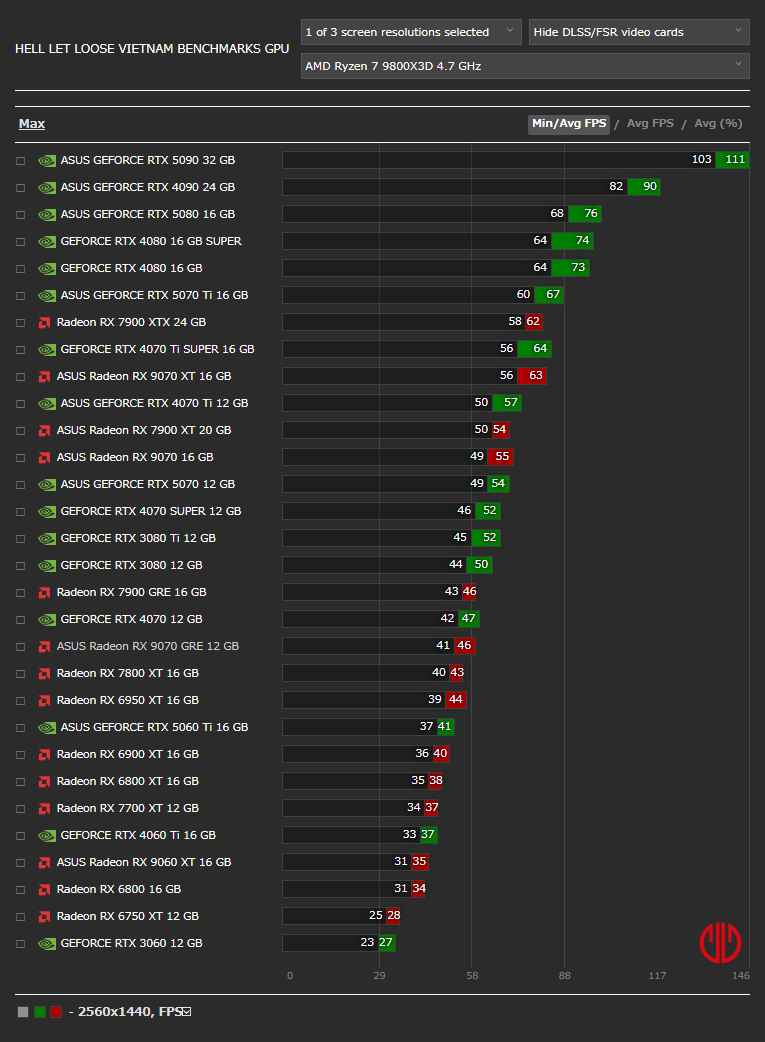The image size is (765, 1042).
Task: Click AMD logo beside ASUS Radeon RX 9060 XT
Action: [45, 863]
